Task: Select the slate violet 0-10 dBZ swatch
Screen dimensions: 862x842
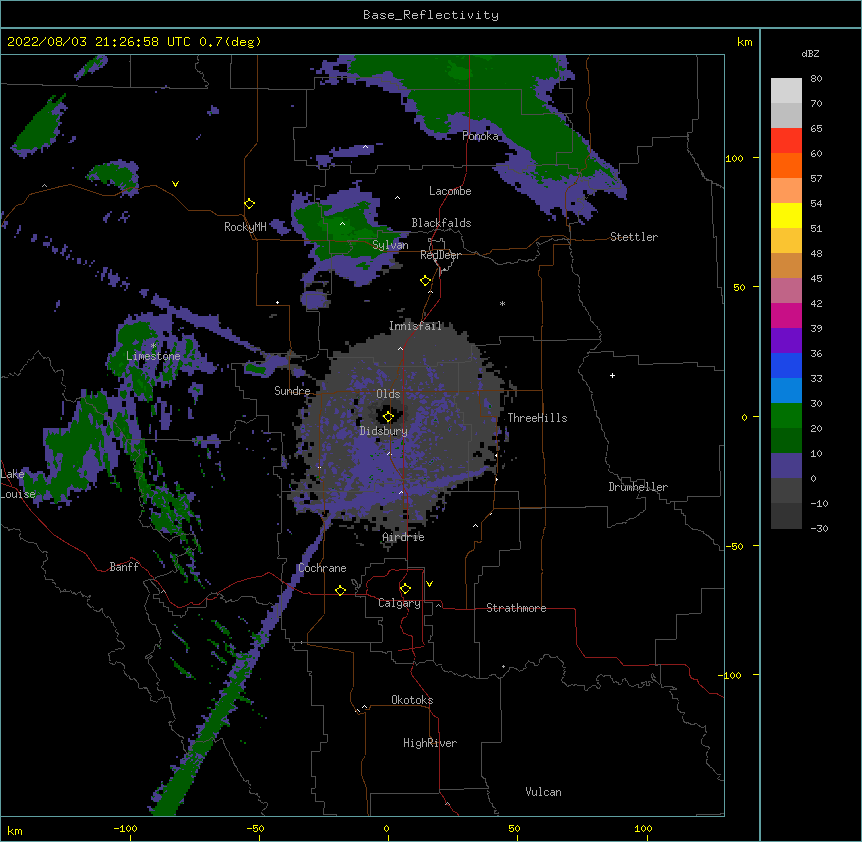Action: click(x=786, y=466)
